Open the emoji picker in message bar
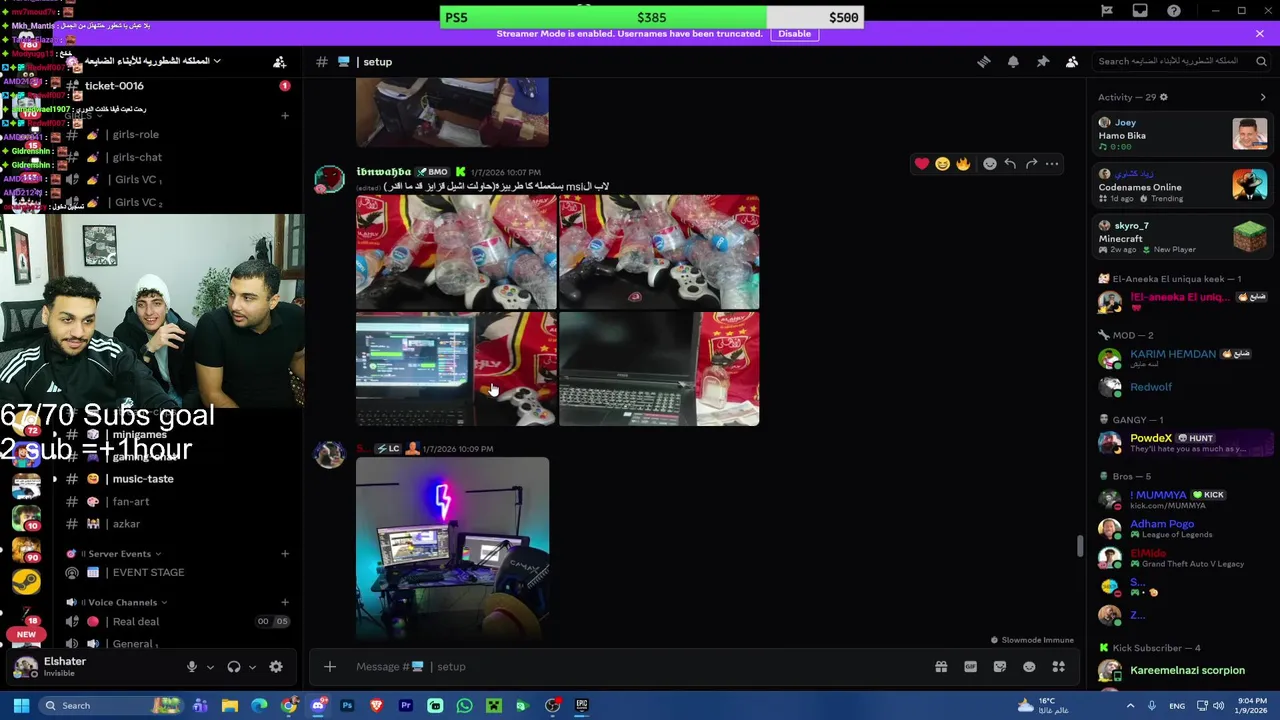1280x720 pixels. 1029,667
